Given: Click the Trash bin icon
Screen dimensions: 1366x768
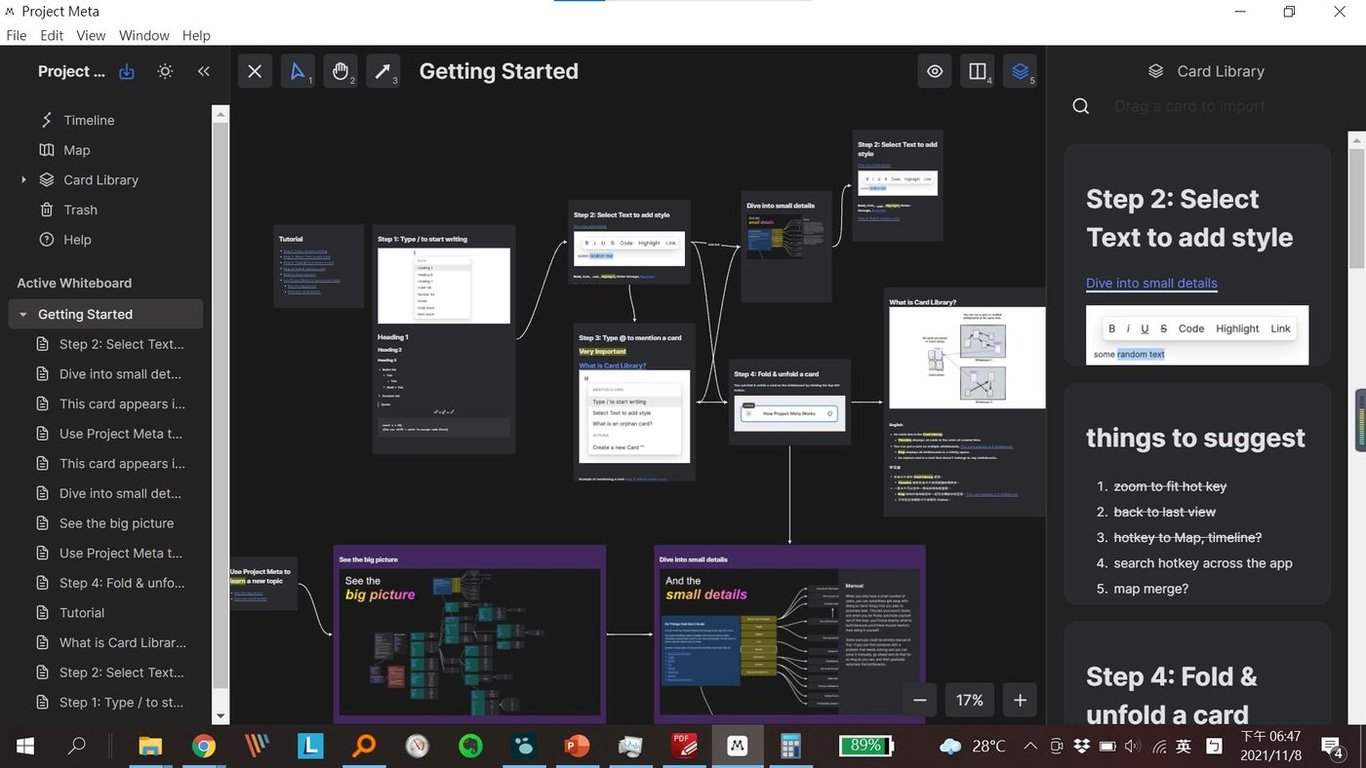Looking at the screenshot, I should [46, 210].
